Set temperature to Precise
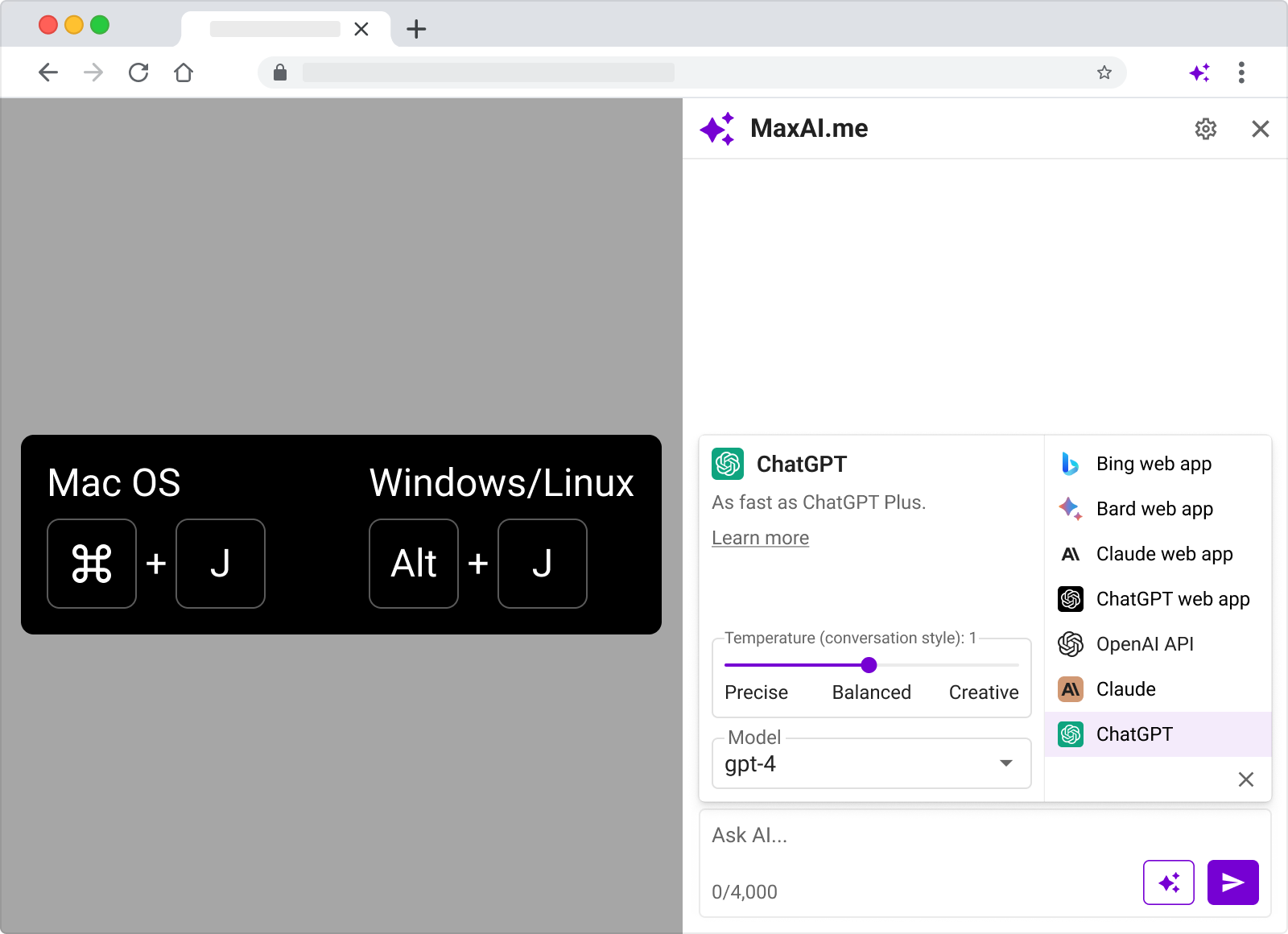The width and height of the screenshot is (1288, 934). 757,692
